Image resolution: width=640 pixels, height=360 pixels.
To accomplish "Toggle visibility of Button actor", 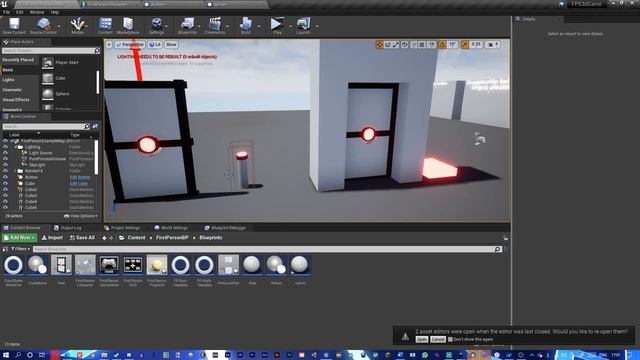I will coord(5,177).
